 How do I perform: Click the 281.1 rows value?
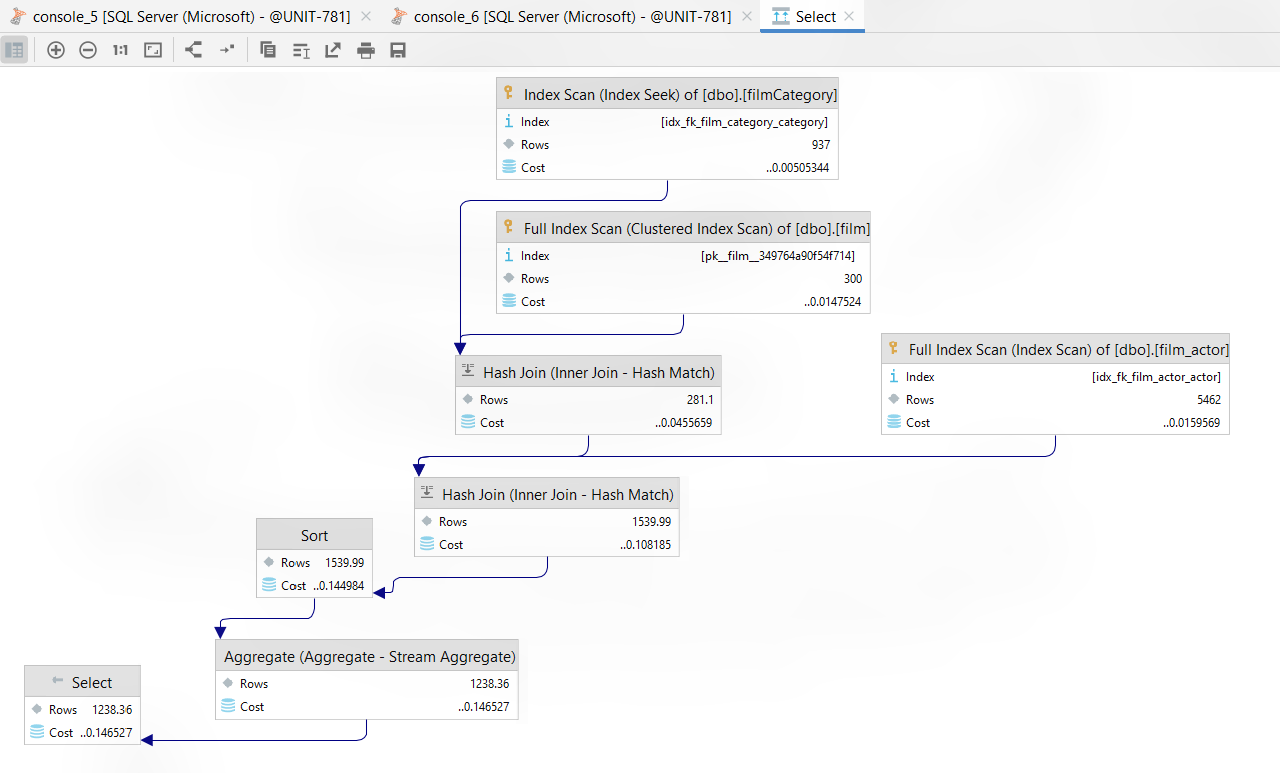click(700, 400)
